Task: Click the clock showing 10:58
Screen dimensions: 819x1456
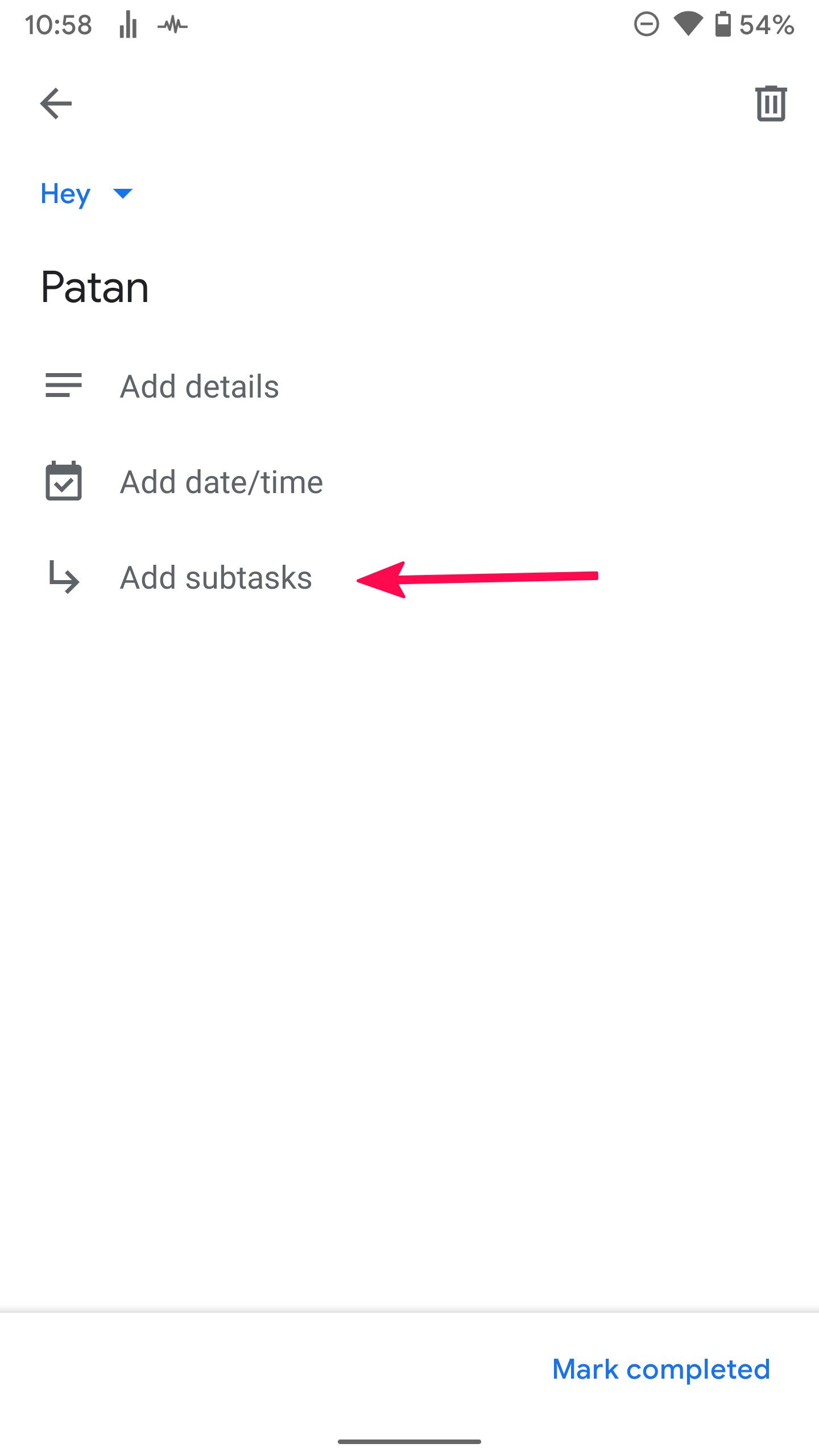Action: [60, 24]
